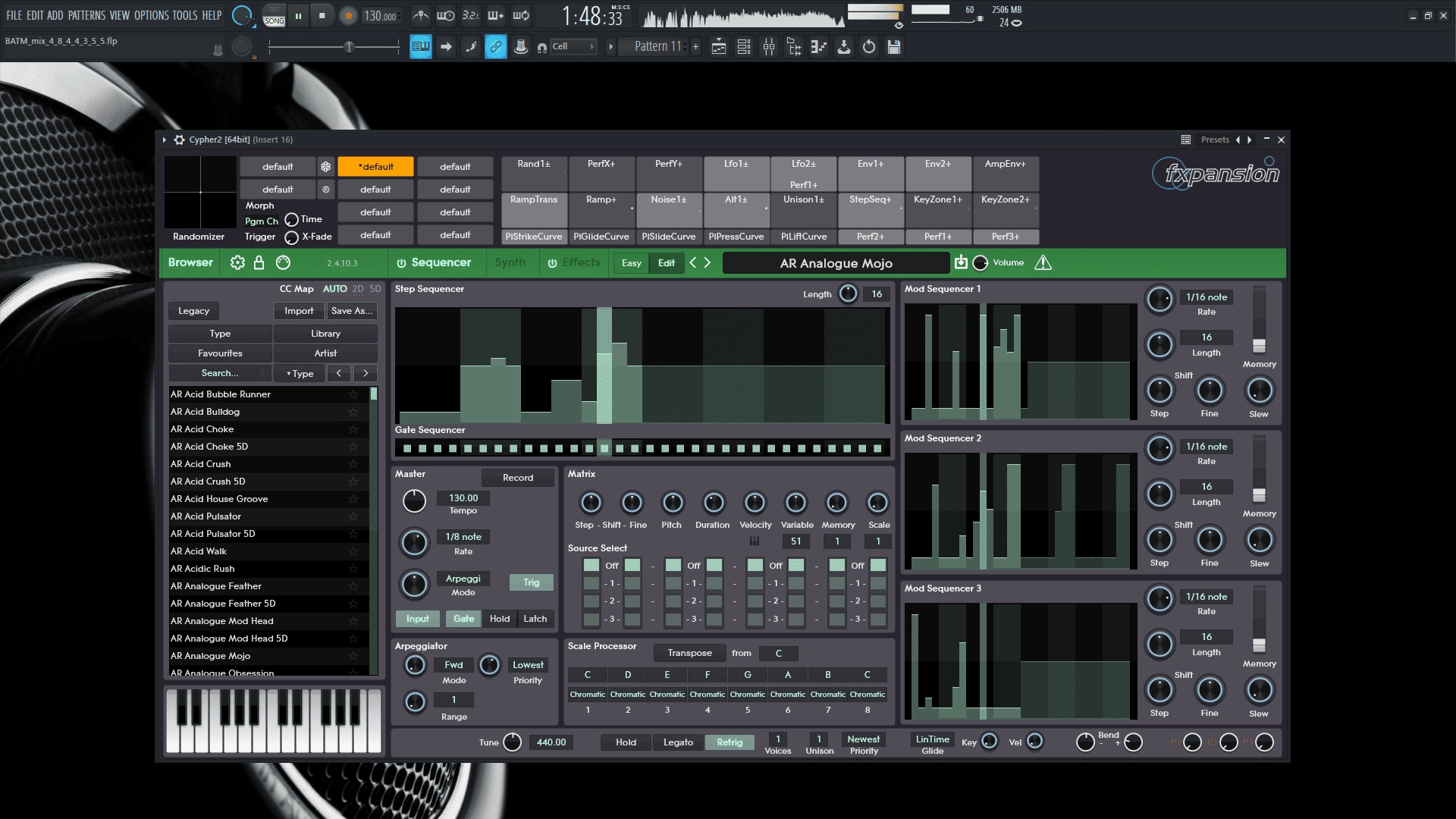Open the playlist view icon
This screenshot has width=1456, height=819.
point(718,47)
